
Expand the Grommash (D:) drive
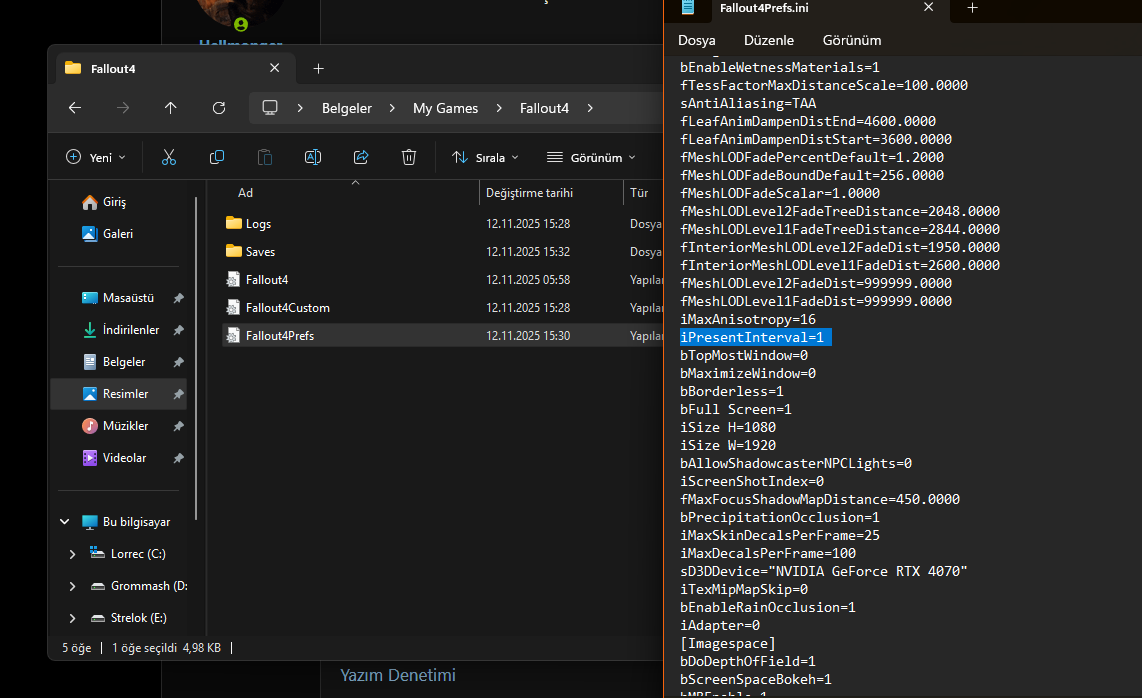tap(72, 587)
